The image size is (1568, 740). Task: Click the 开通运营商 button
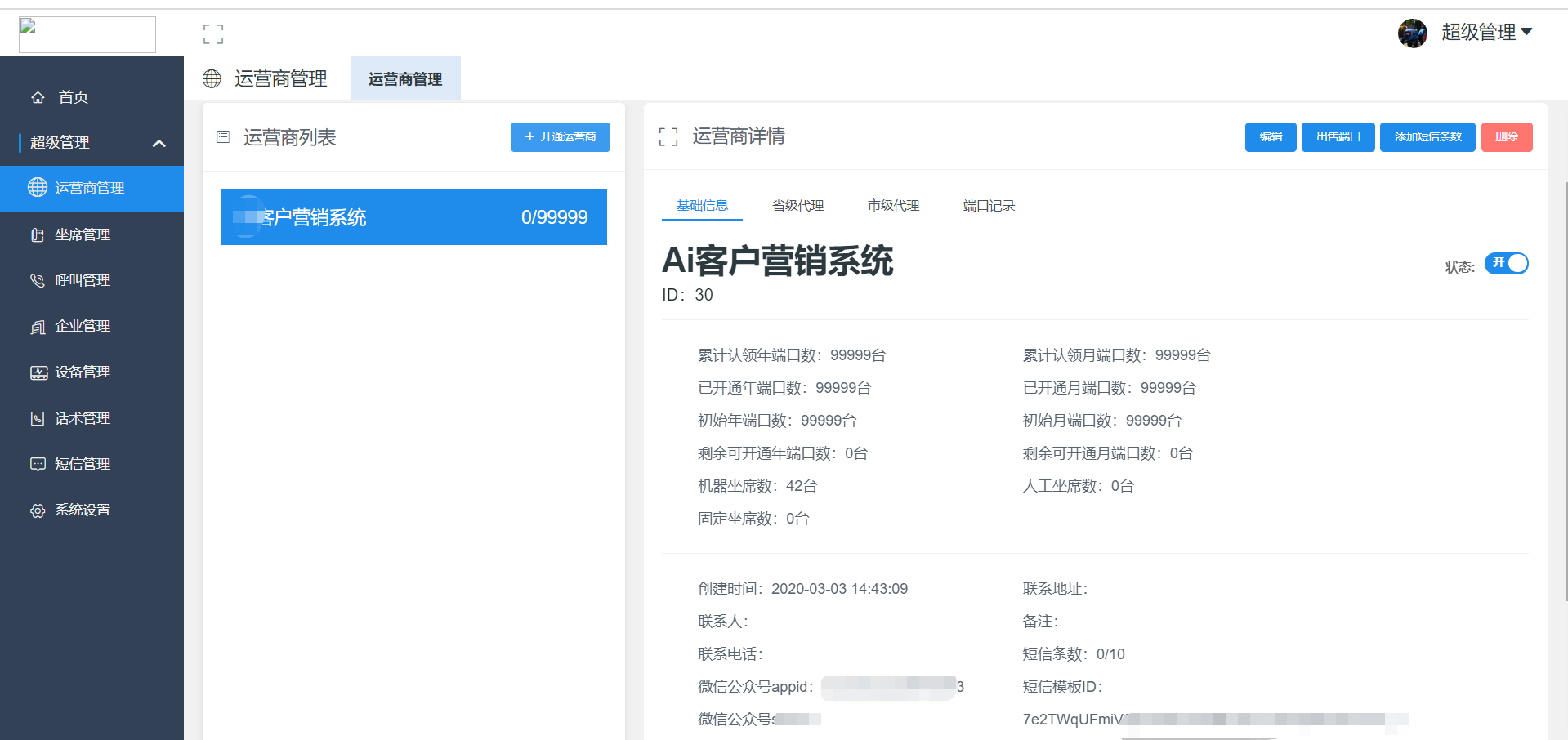[560, 136]
